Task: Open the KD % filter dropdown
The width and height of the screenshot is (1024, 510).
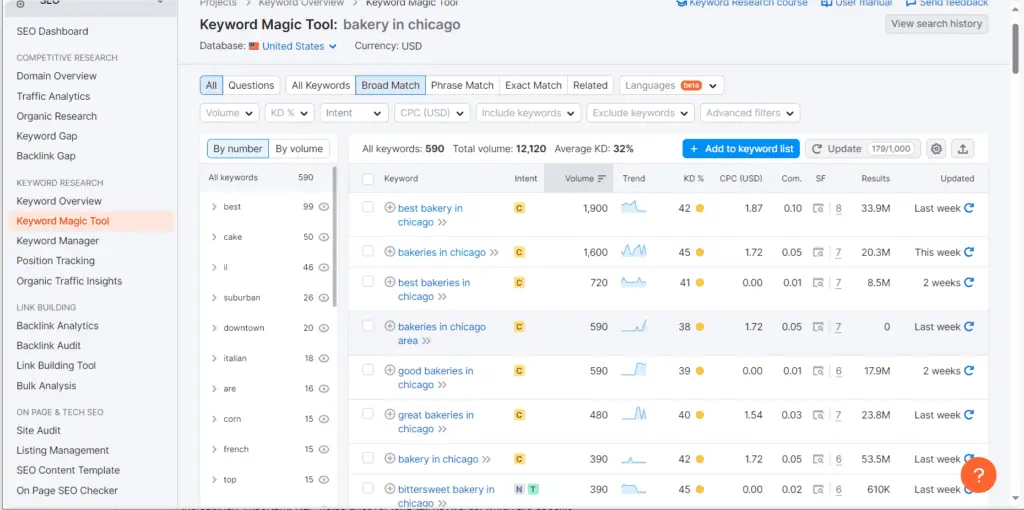Action: click(289, 113)
